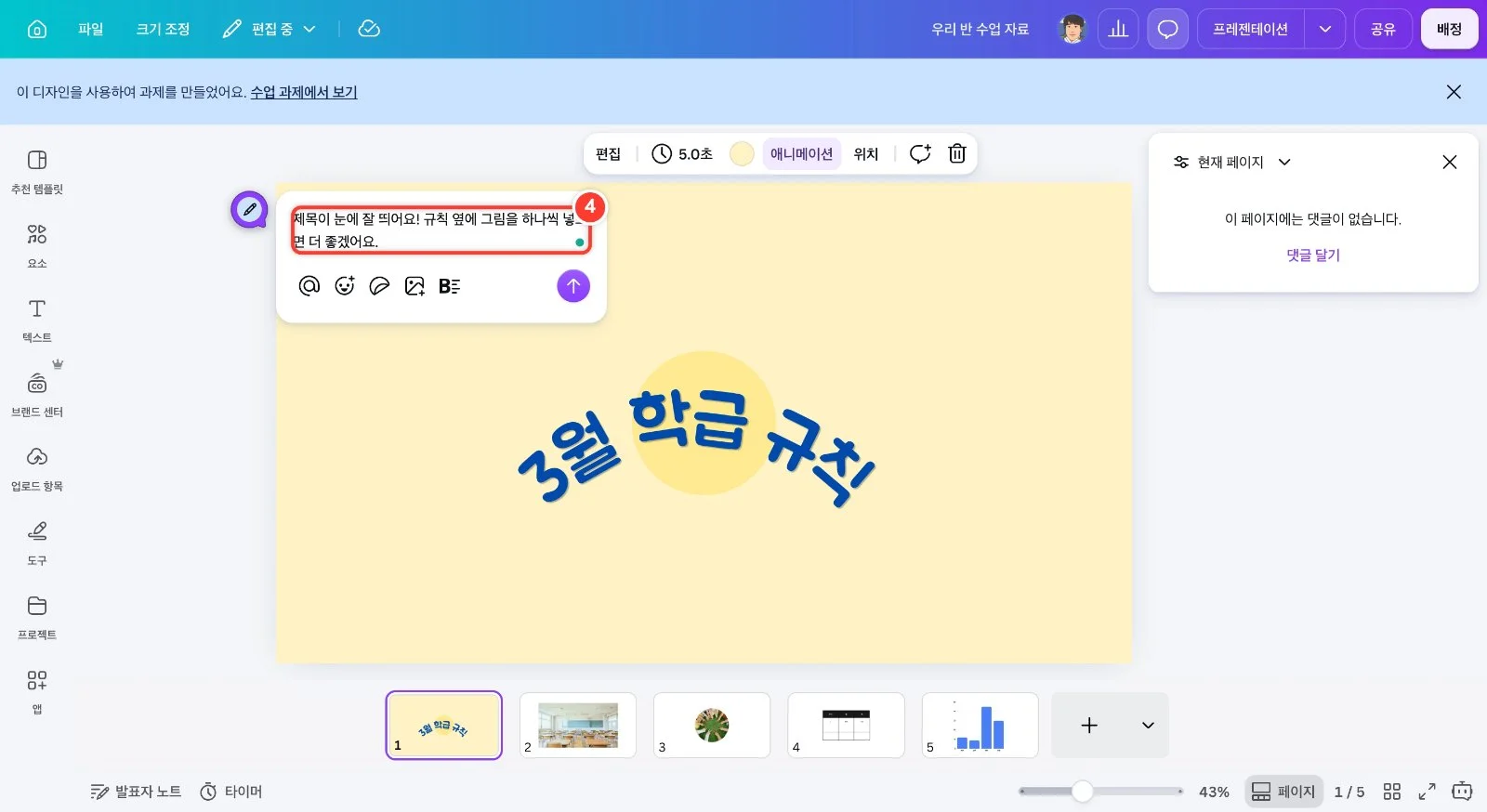Expand the 현재 페이지 filter dropdown
Screen dimensions: 1487x812
(x=1232, y=162)
